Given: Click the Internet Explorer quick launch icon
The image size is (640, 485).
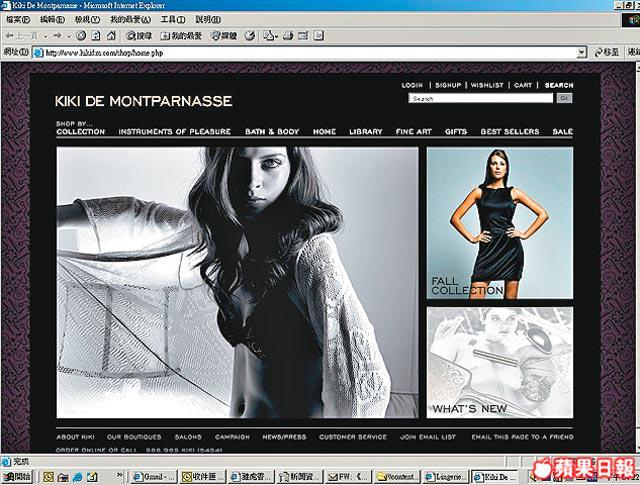Looking at the screenshot, I should pos(78,476).
